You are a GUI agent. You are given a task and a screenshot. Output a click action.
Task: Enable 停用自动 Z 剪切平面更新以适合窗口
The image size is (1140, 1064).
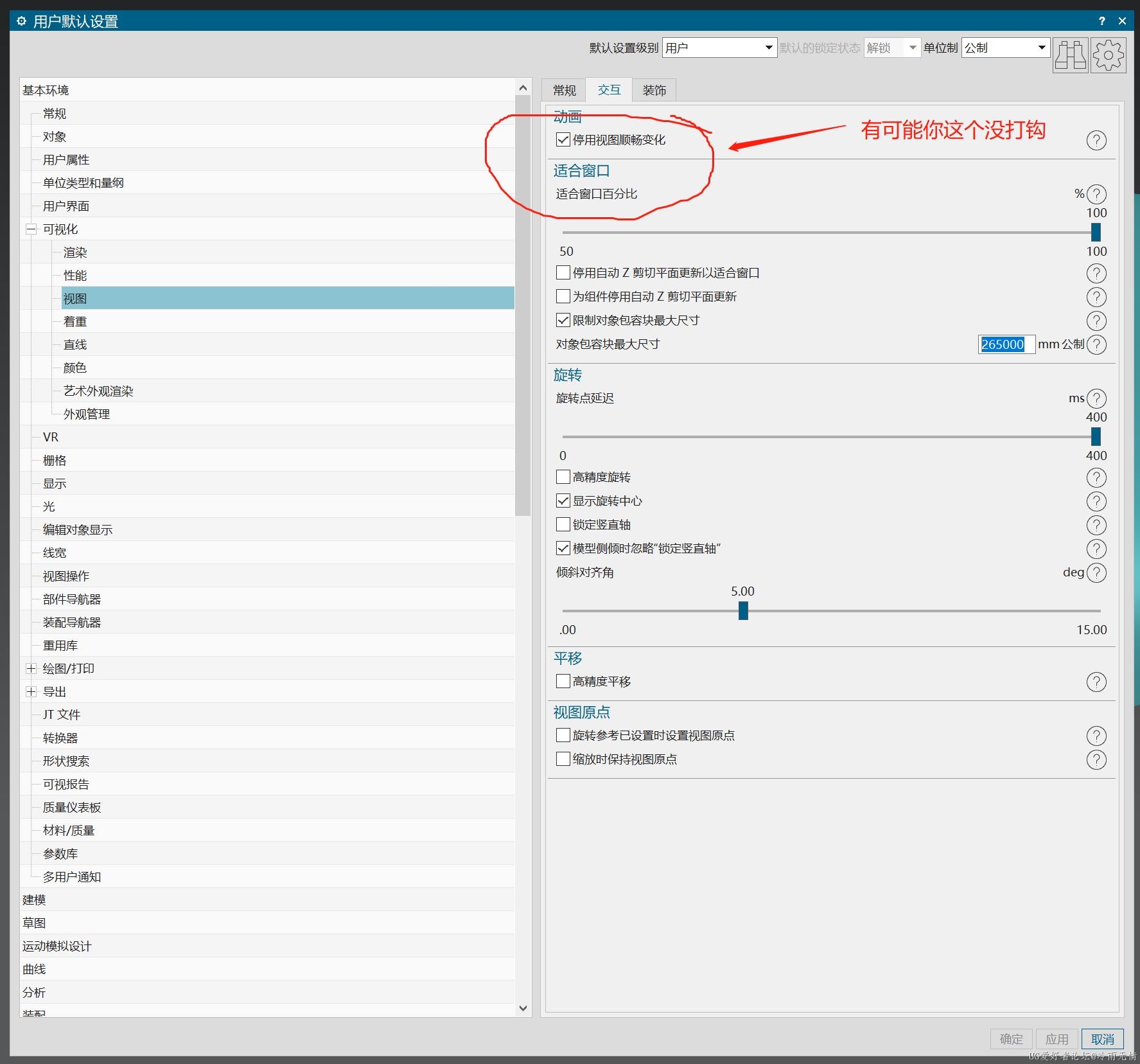click(x=563, y=272)
